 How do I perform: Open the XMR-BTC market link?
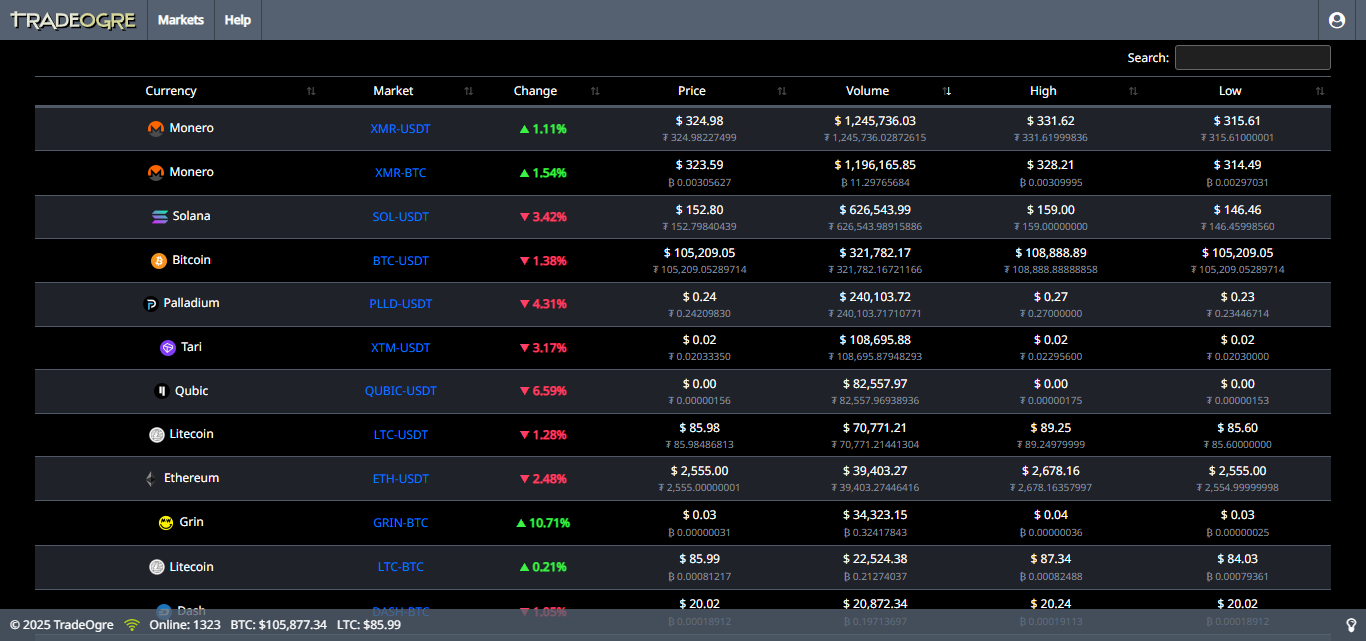coord(401,173)
